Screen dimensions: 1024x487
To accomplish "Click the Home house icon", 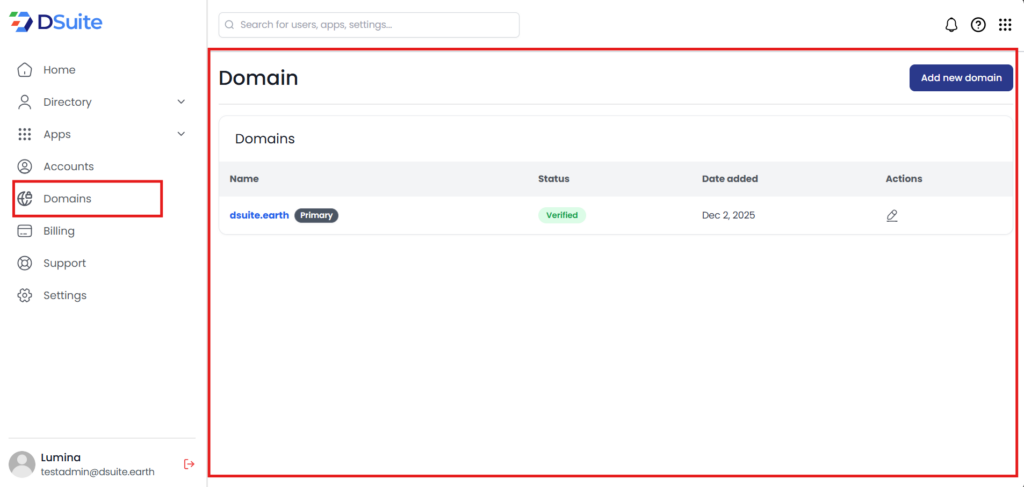I will pyautogui.click(x=25, y=70).
